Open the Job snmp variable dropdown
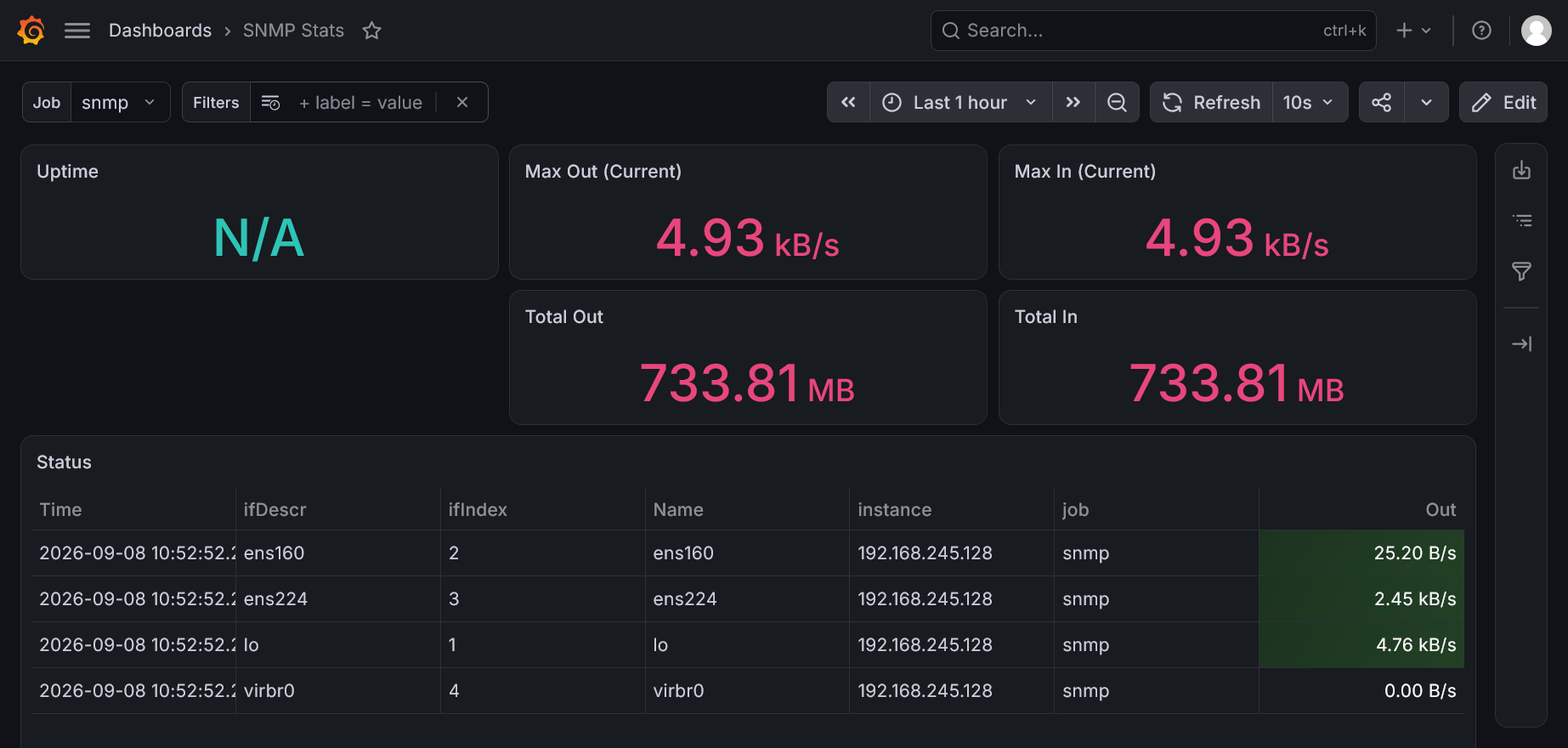The image size is (1568, 748). (120, 102)
